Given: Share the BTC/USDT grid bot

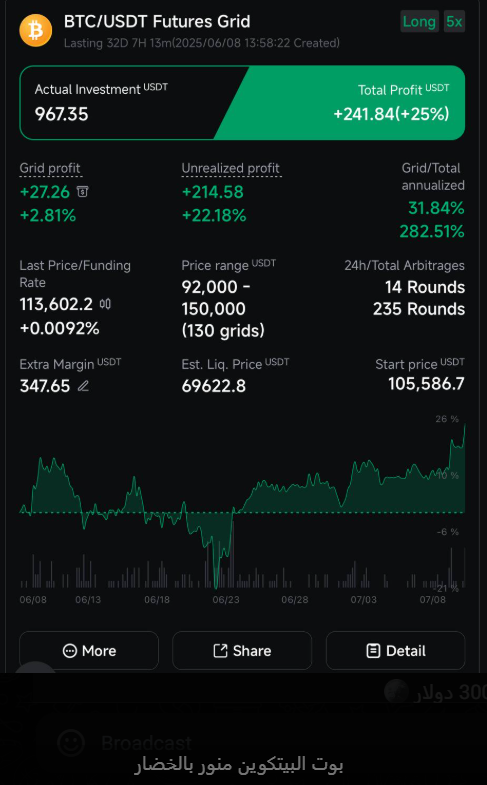Looking at the screenshot, I should 242,650.
